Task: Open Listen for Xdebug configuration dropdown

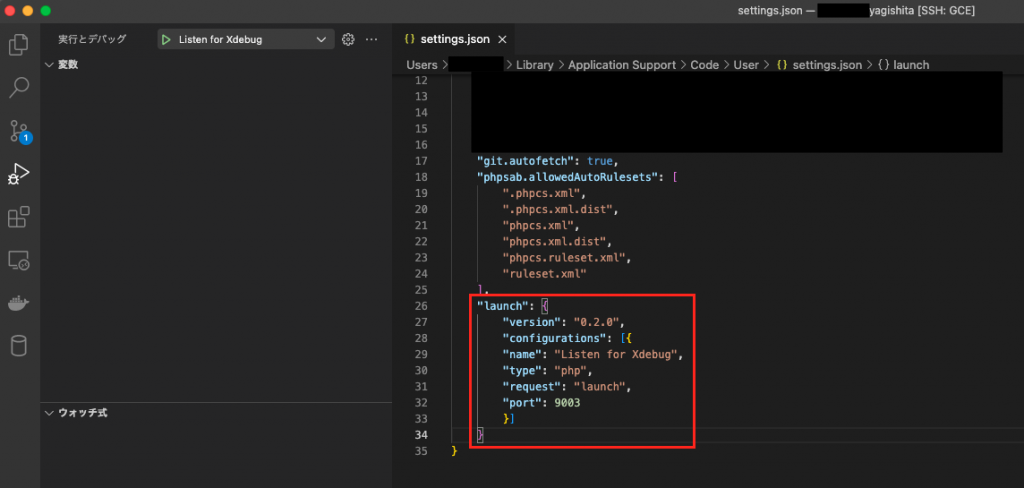Action: coord(321,39)
